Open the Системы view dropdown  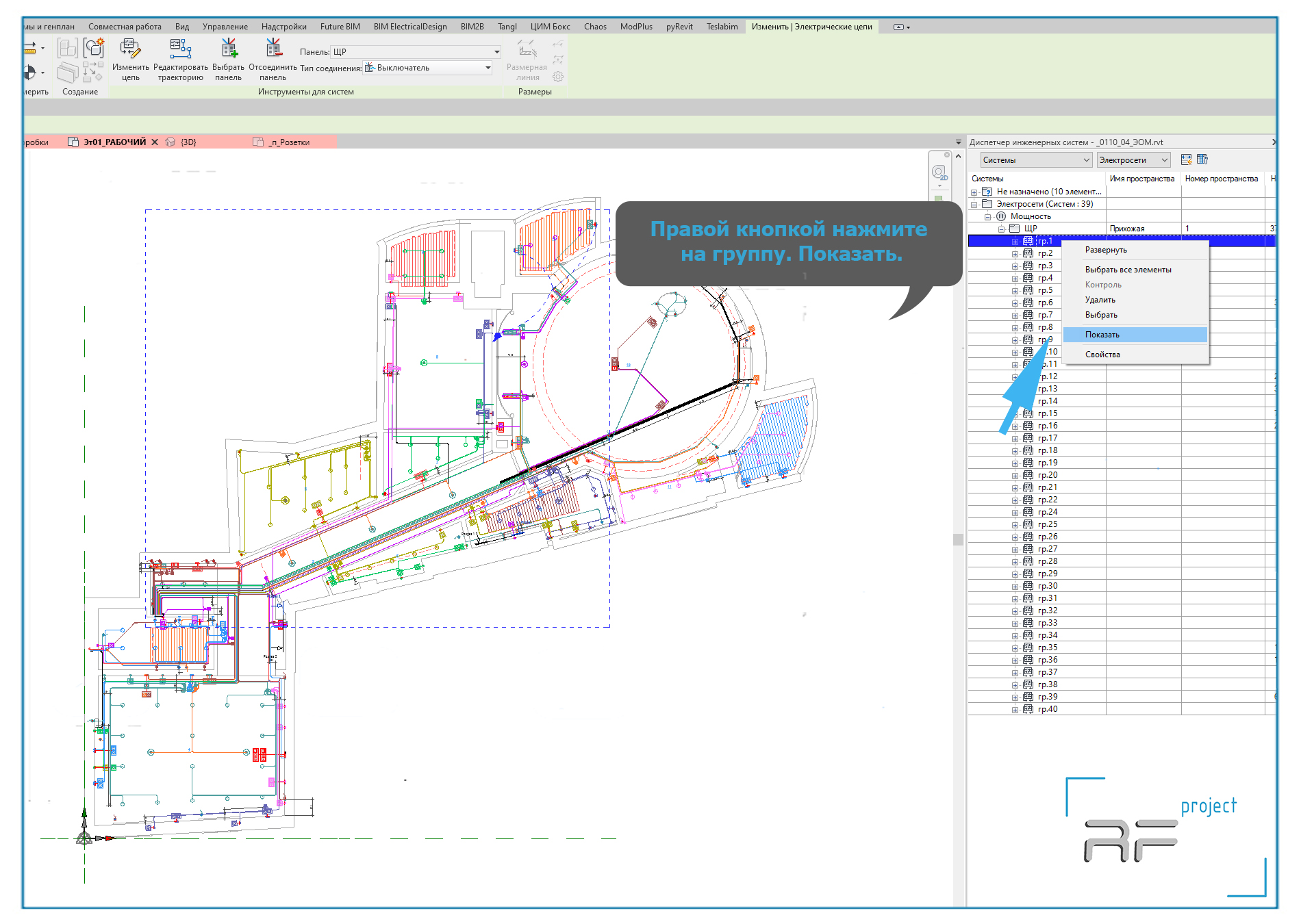1035,160
